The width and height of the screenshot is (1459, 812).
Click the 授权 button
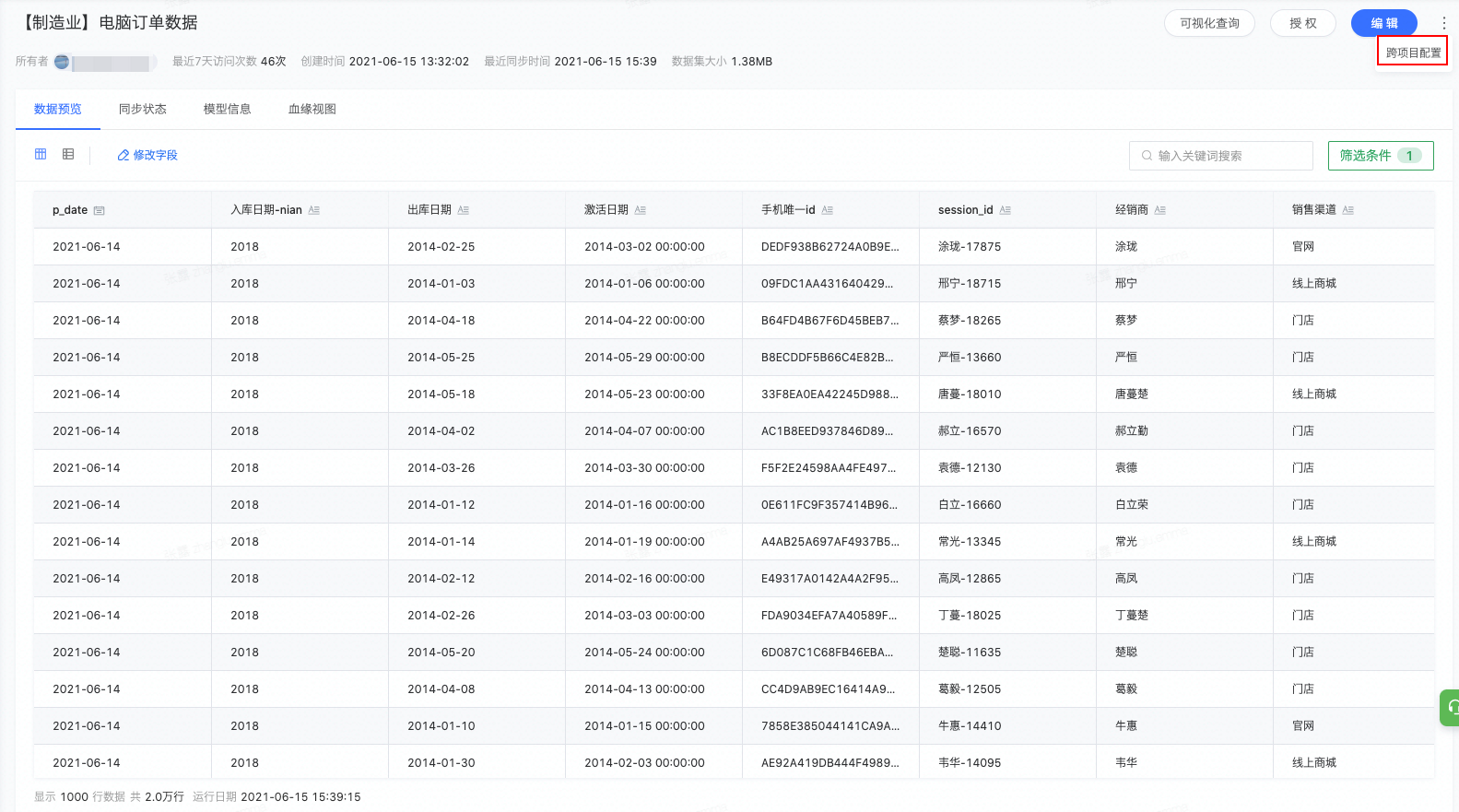pos(1303,23)
